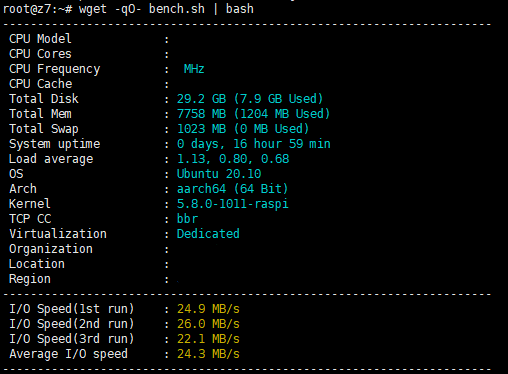This screenshot has height=374, width=508.
Task: Click the 'Kernel' label
Action: click(30, 204)
